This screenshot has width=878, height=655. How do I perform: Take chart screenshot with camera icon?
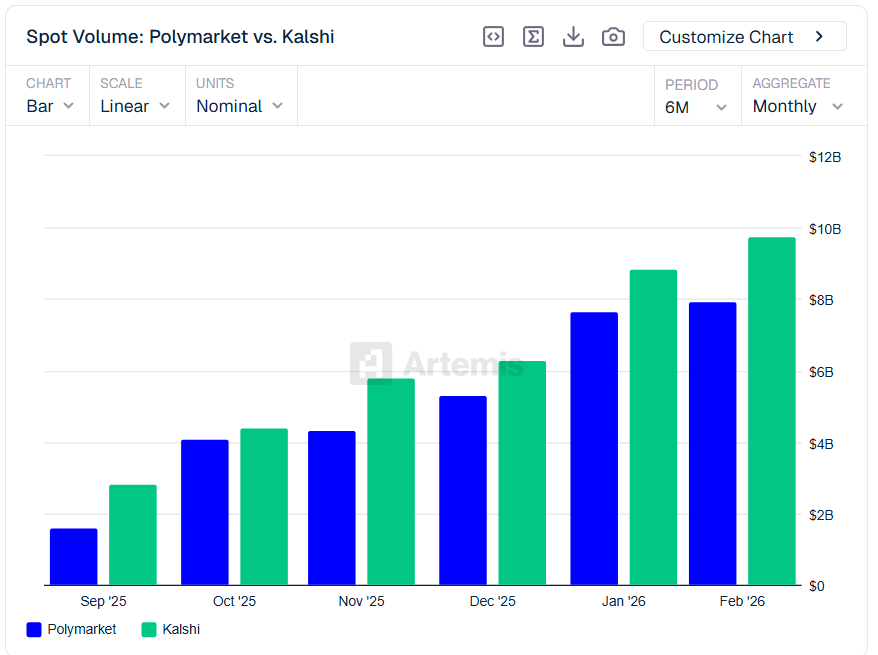coord(613,37)
